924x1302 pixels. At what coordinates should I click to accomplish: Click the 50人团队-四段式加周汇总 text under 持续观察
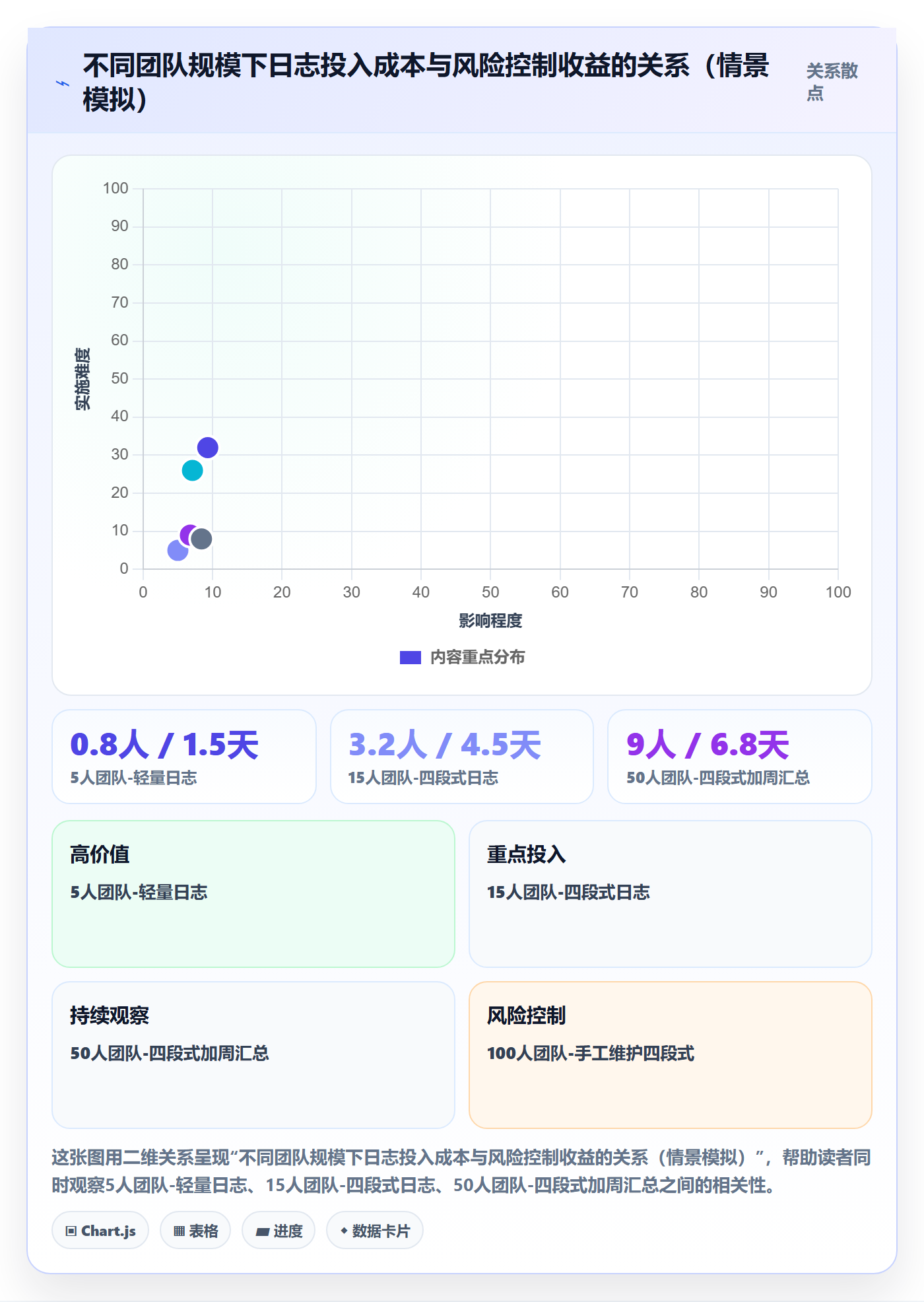170,1054
